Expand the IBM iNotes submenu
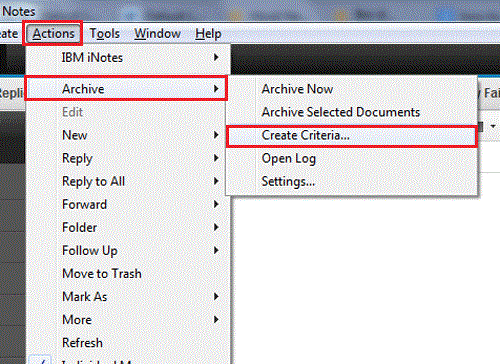The image size is (500, 364). point(128,58)
